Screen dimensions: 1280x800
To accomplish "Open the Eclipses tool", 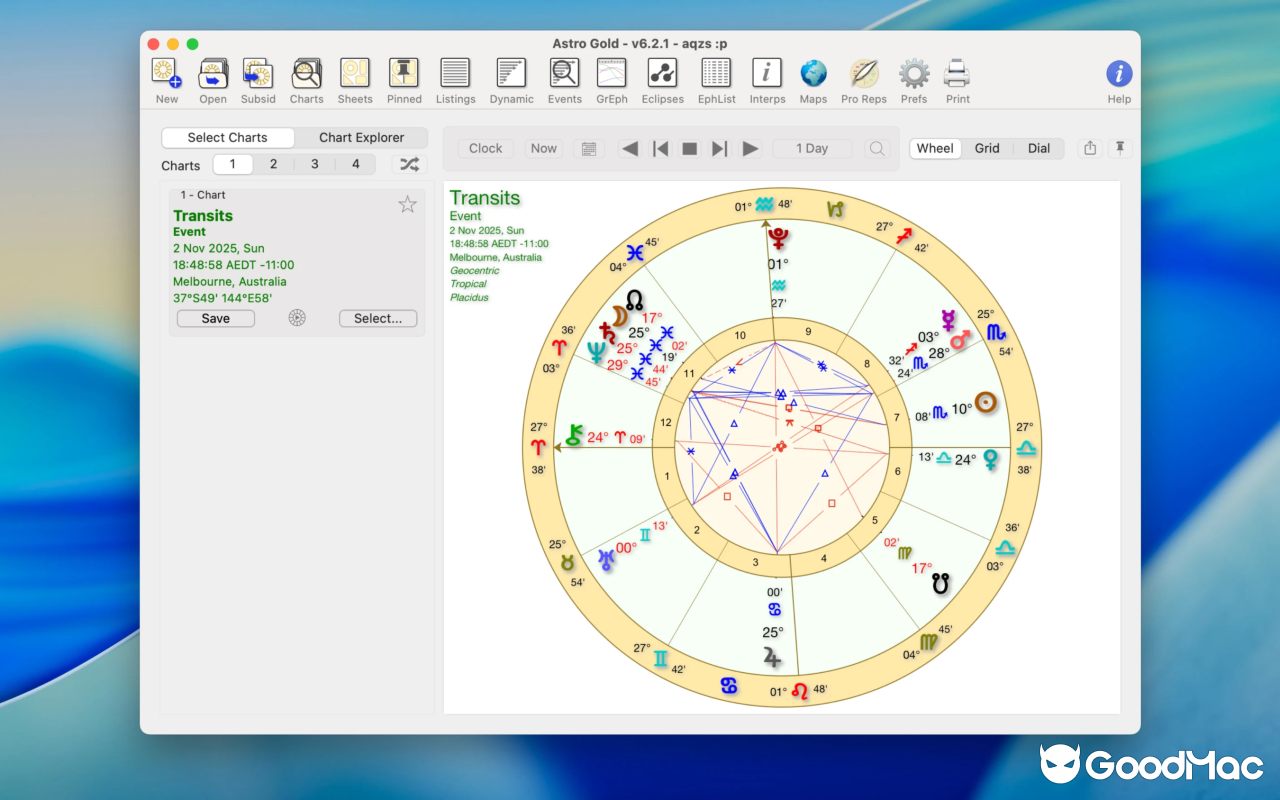I will [x=663, y=80].
